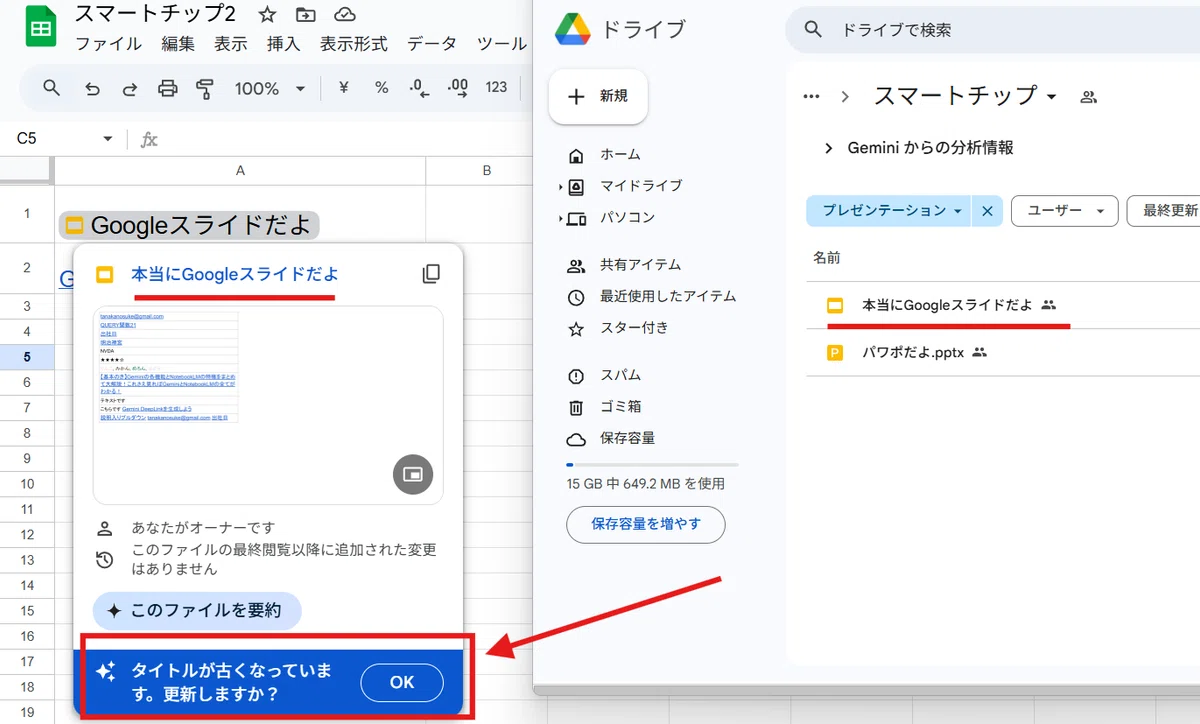Image resolution: width=1200 pixels, height=724 pixels.
Task: Open the 挿入 menu
Action: click(x=284, y=44)
